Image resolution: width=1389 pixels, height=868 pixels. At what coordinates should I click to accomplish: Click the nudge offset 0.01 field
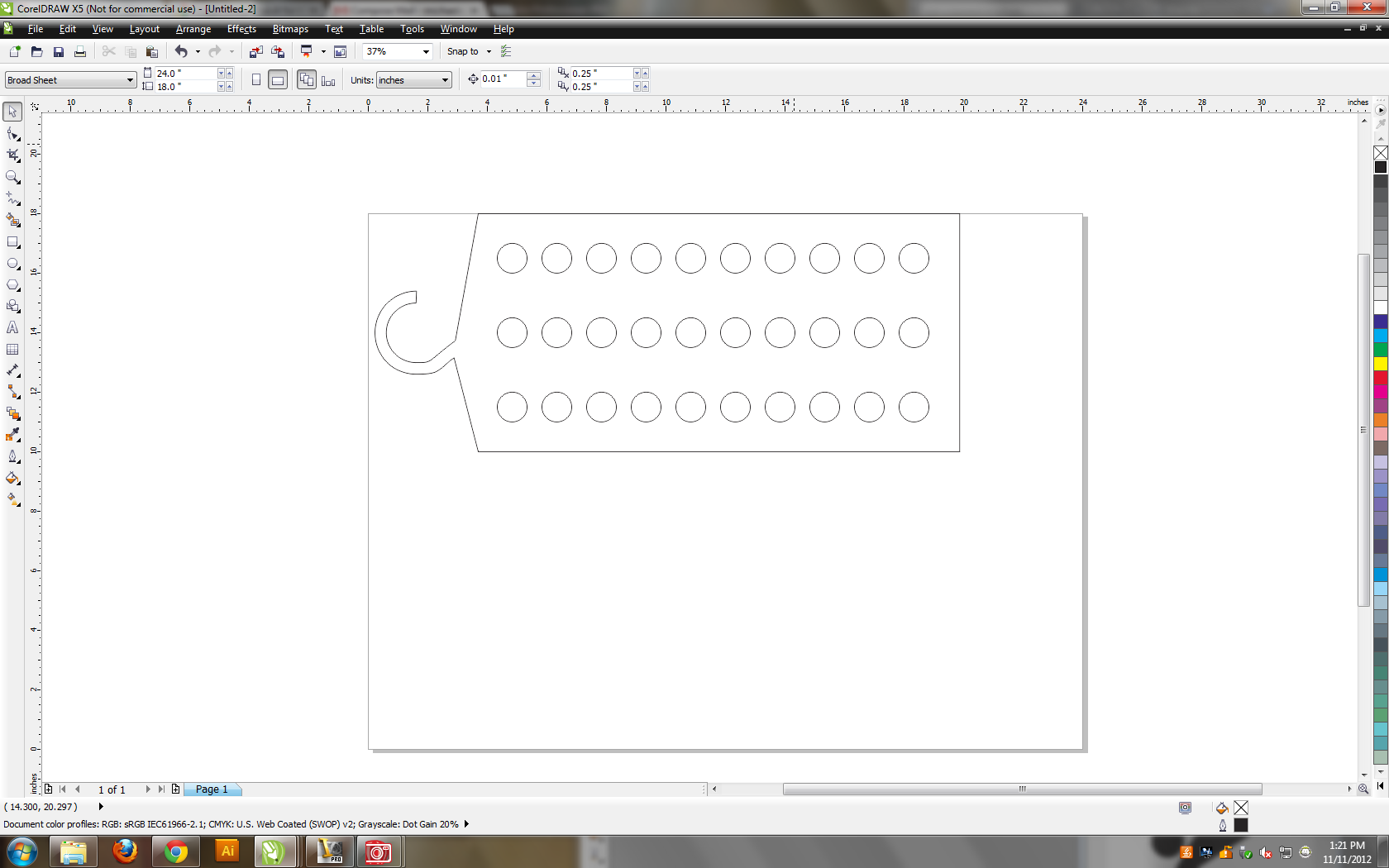point(503,79)
